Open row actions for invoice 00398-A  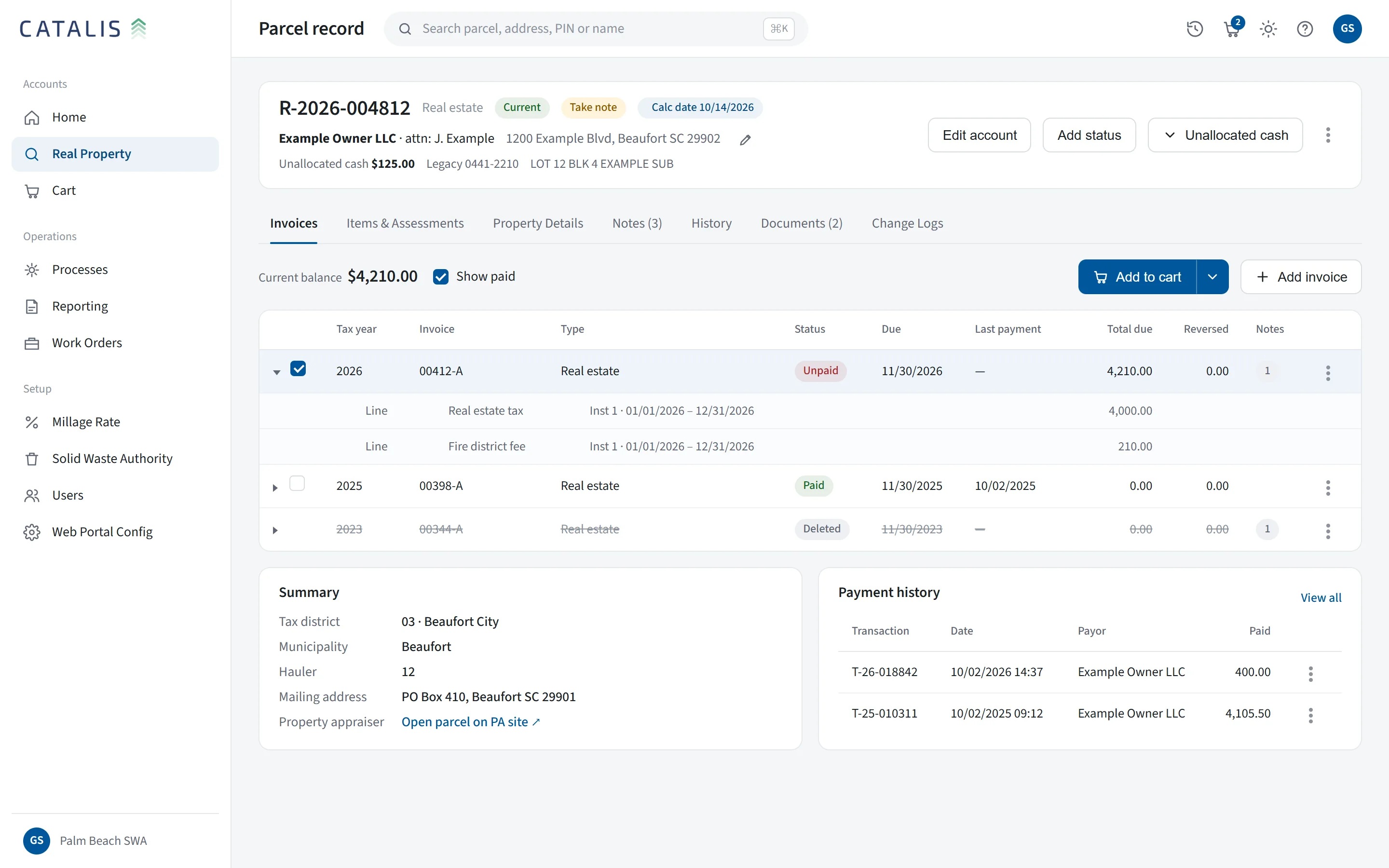click(1328, 488)
